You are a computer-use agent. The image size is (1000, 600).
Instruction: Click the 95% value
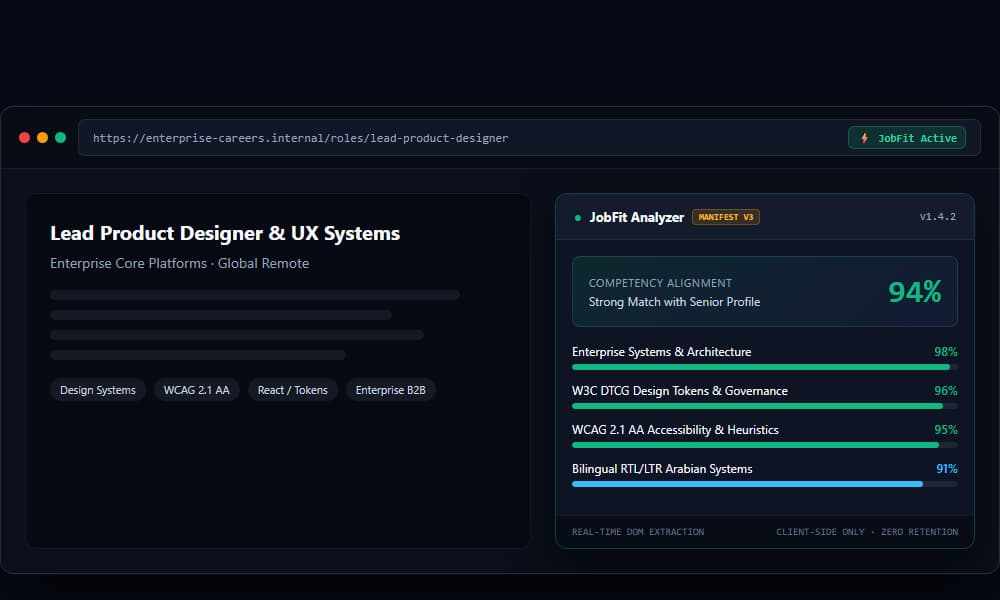946,430
